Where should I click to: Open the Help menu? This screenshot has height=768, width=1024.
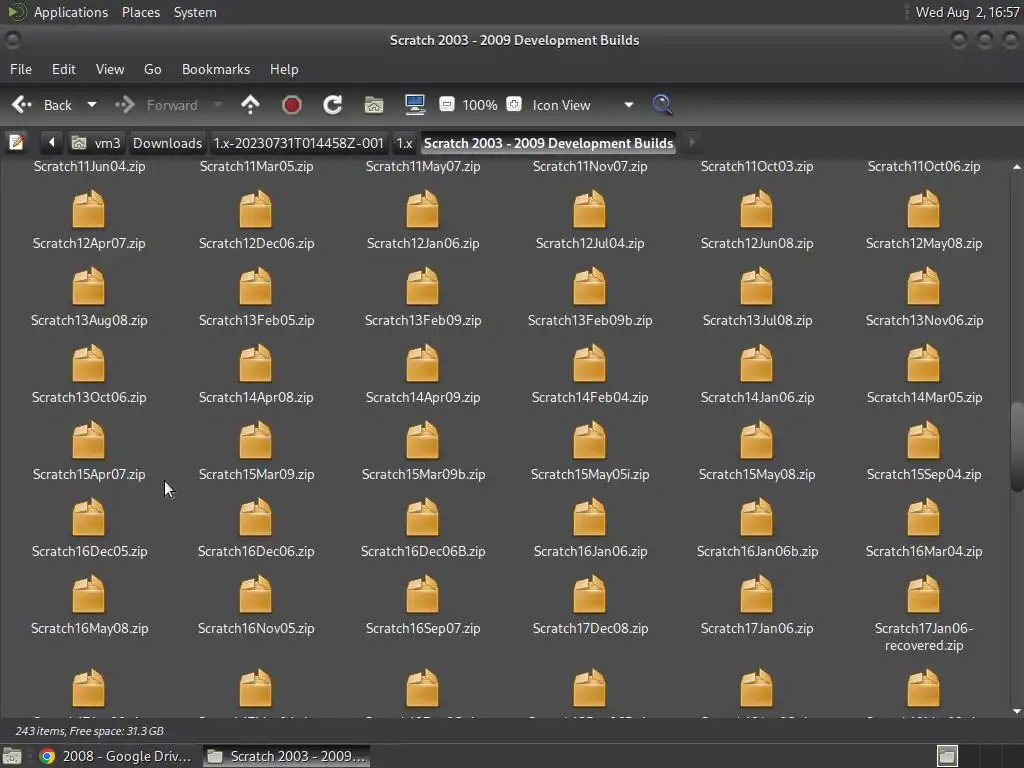[284, 69]
